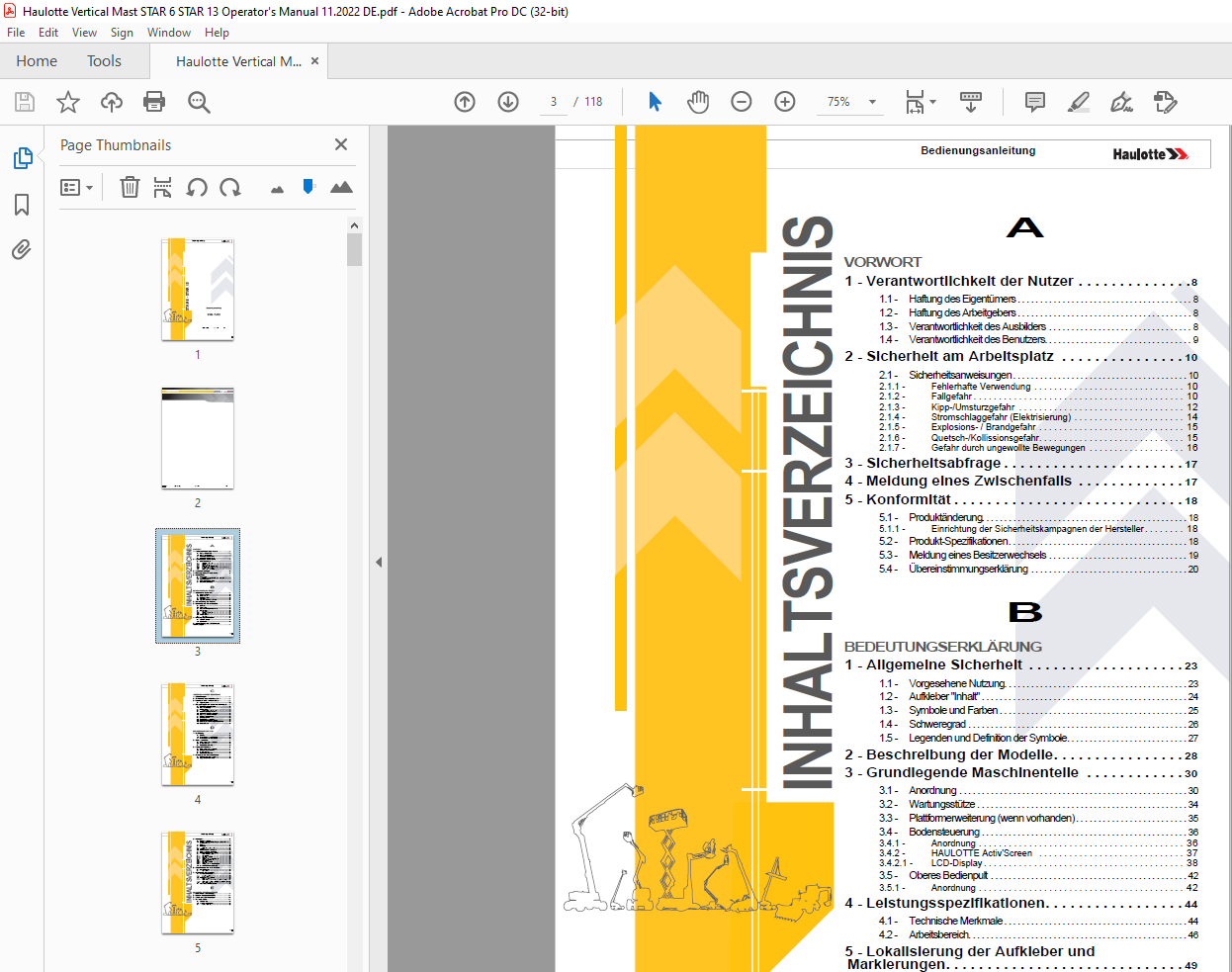Activate the Hand pan tool
1232x972 pixels.
click(698, 102)
